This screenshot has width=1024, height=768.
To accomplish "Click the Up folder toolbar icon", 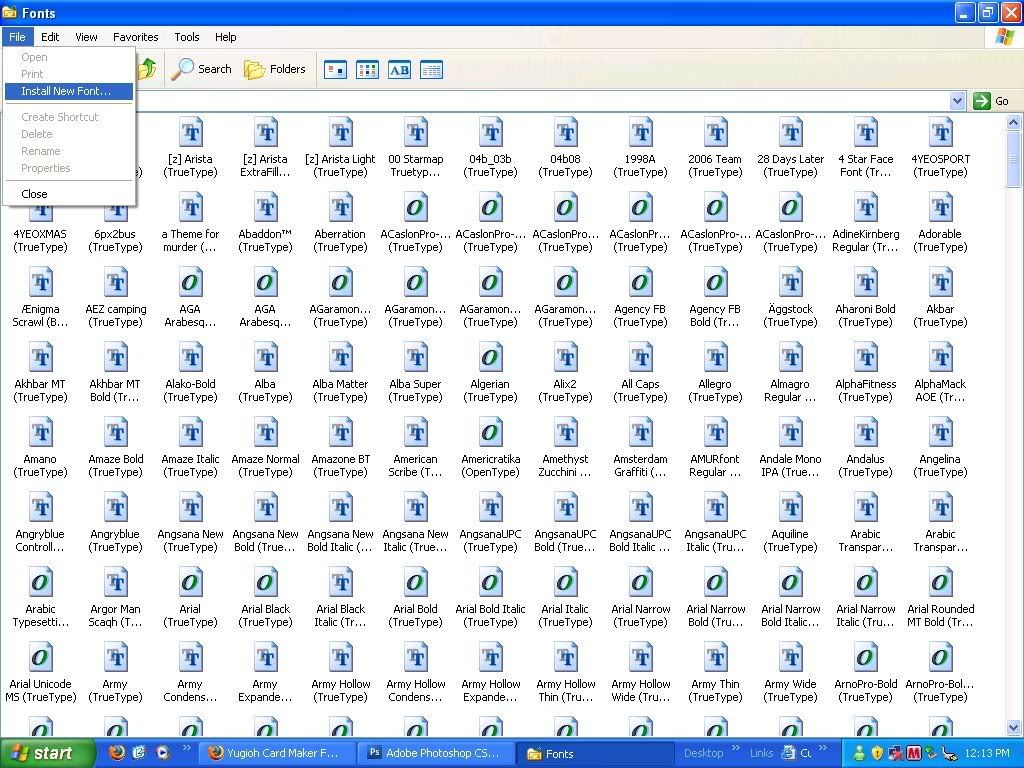I will click(148, 69).
